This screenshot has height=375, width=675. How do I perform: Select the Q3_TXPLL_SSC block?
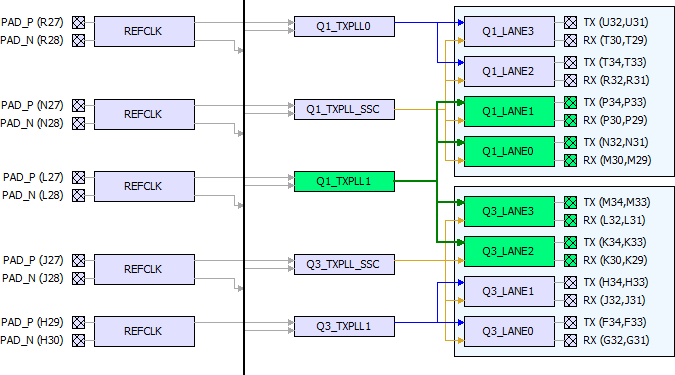(x=344, y=265)
